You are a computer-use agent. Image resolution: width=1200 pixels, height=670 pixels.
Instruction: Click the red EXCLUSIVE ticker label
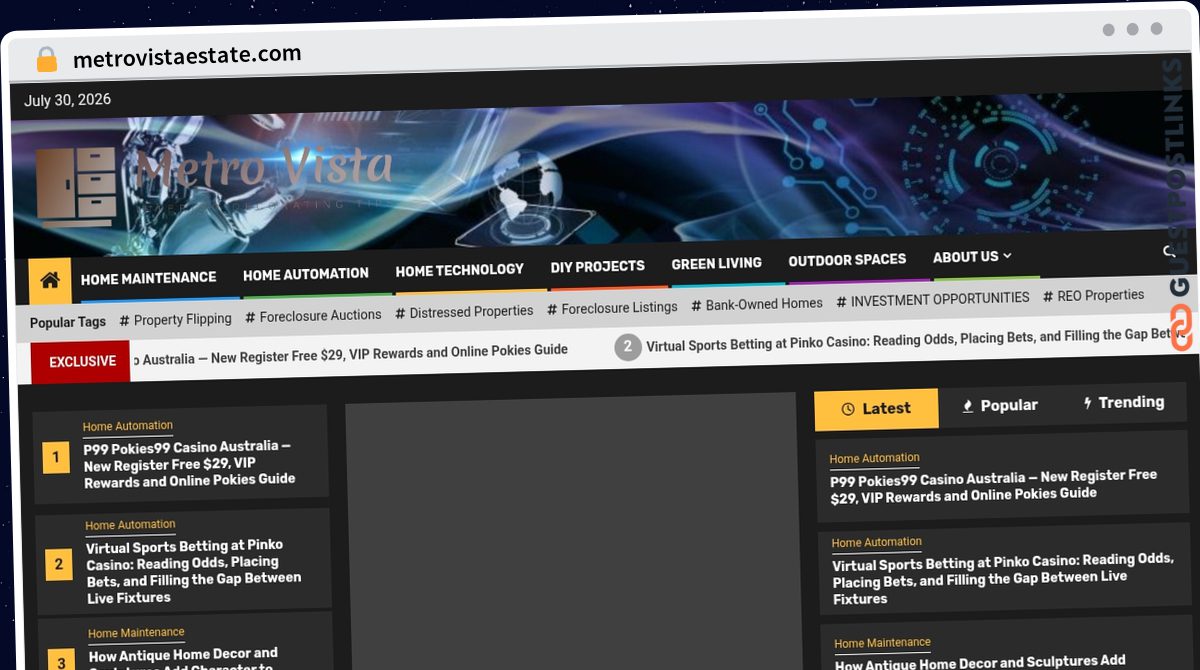tap(81, 361)
